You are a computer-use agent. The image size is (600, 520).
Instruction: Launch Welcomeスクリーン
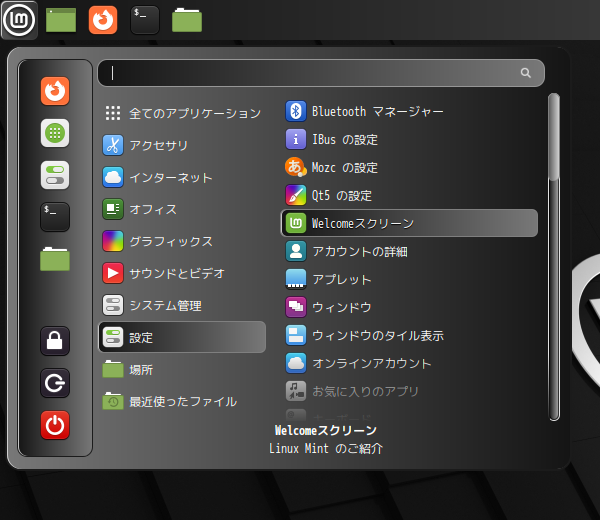pos(409,223)
